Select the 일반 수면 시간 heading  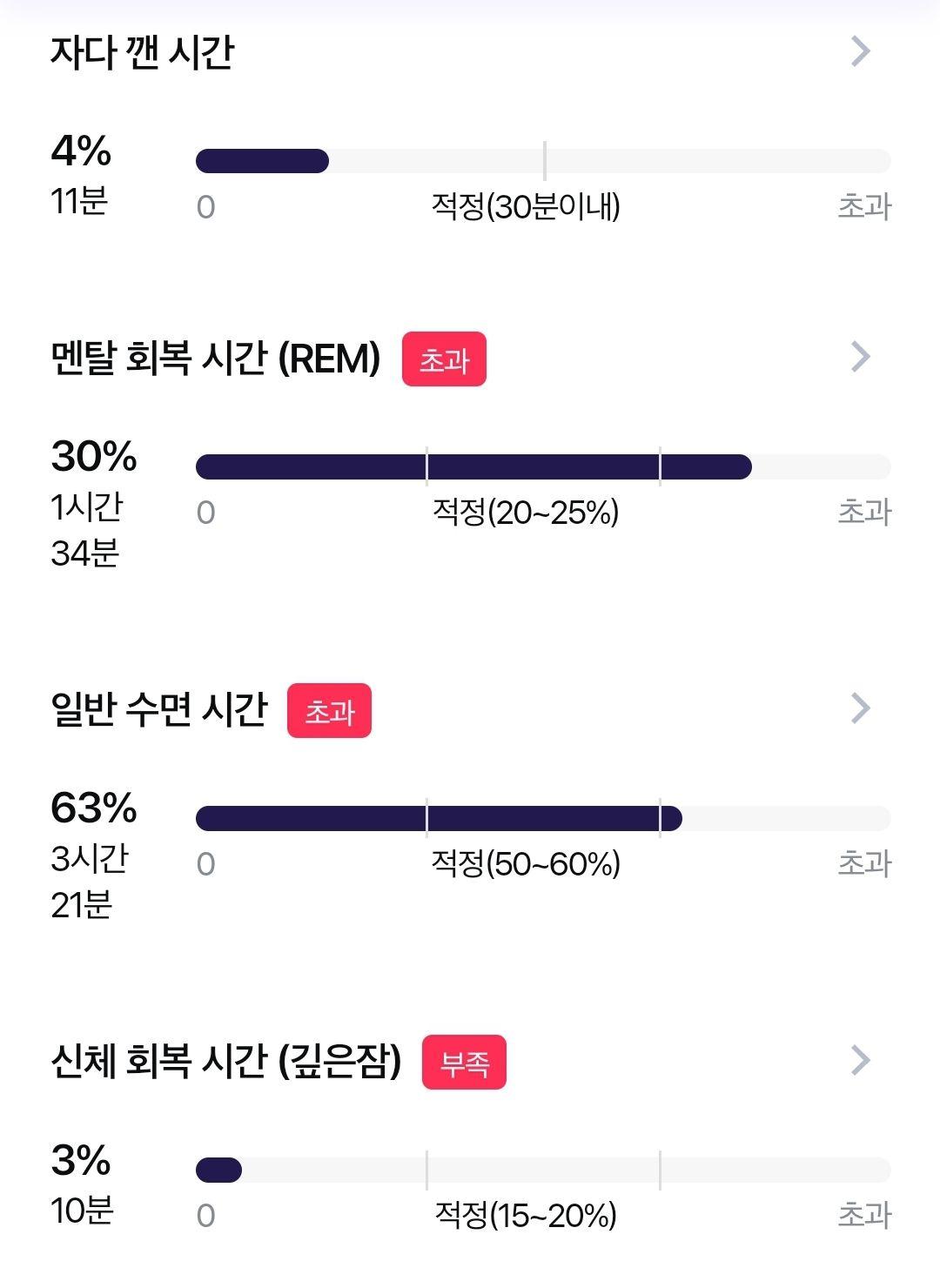[x=159, y=709]
